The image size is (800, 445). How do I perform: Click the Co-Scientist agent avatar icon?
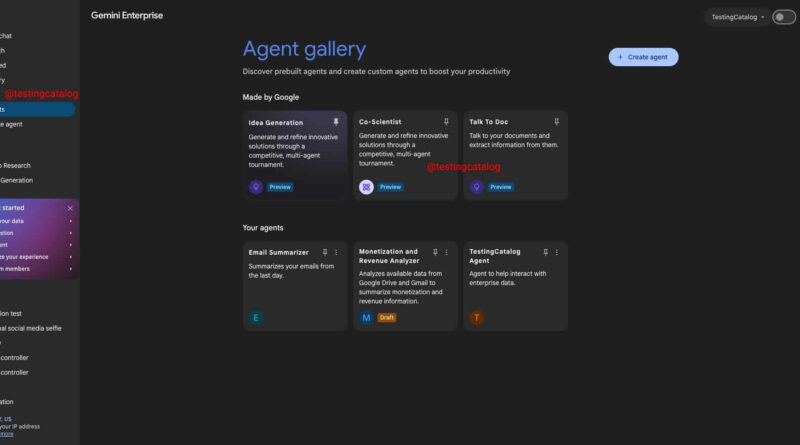(x=366, y=187)
